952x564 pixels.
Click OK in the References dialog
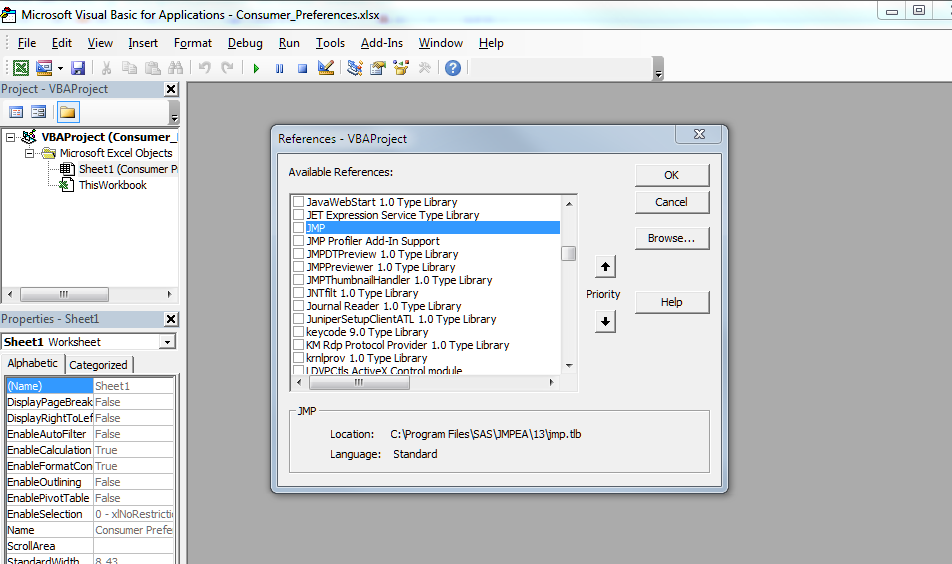(672, 175)
